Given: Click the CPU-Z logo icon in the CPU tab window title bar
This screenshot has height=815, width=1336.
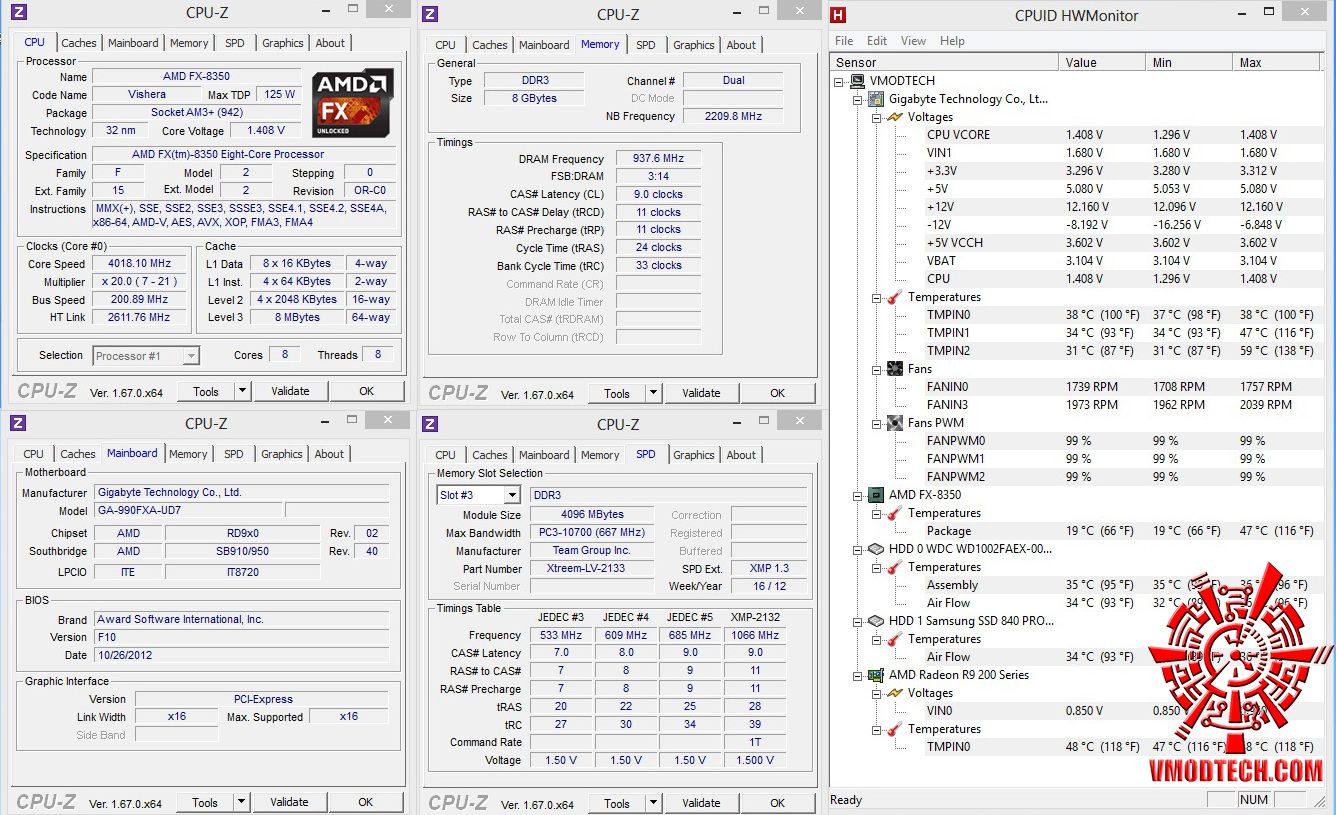Looking at the screenshot, I should [x=19, y=13].
